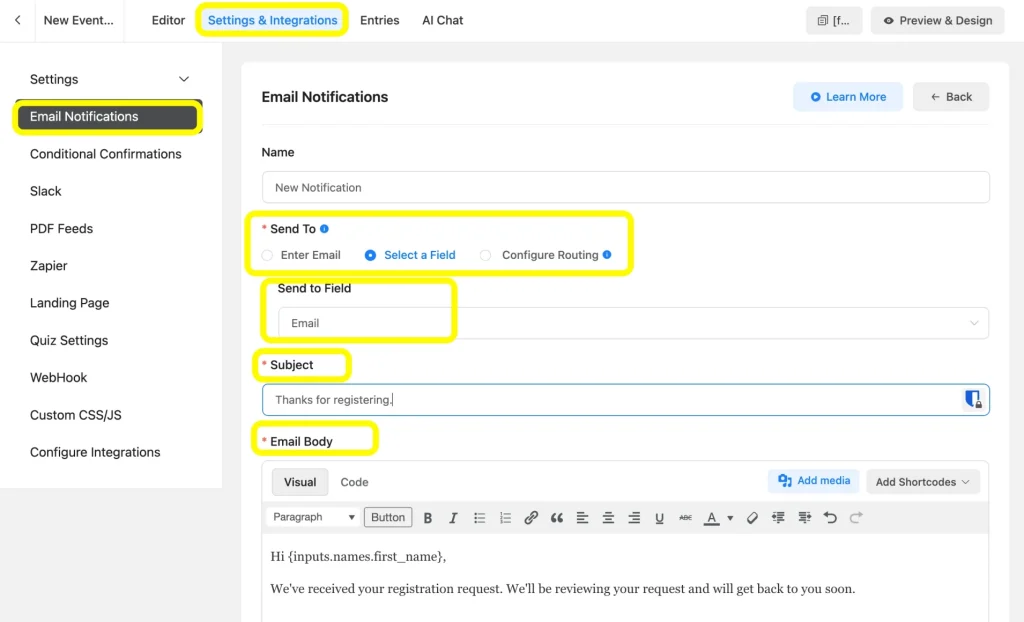
Task: Insert a link using the chain icon
Action: 531,517
